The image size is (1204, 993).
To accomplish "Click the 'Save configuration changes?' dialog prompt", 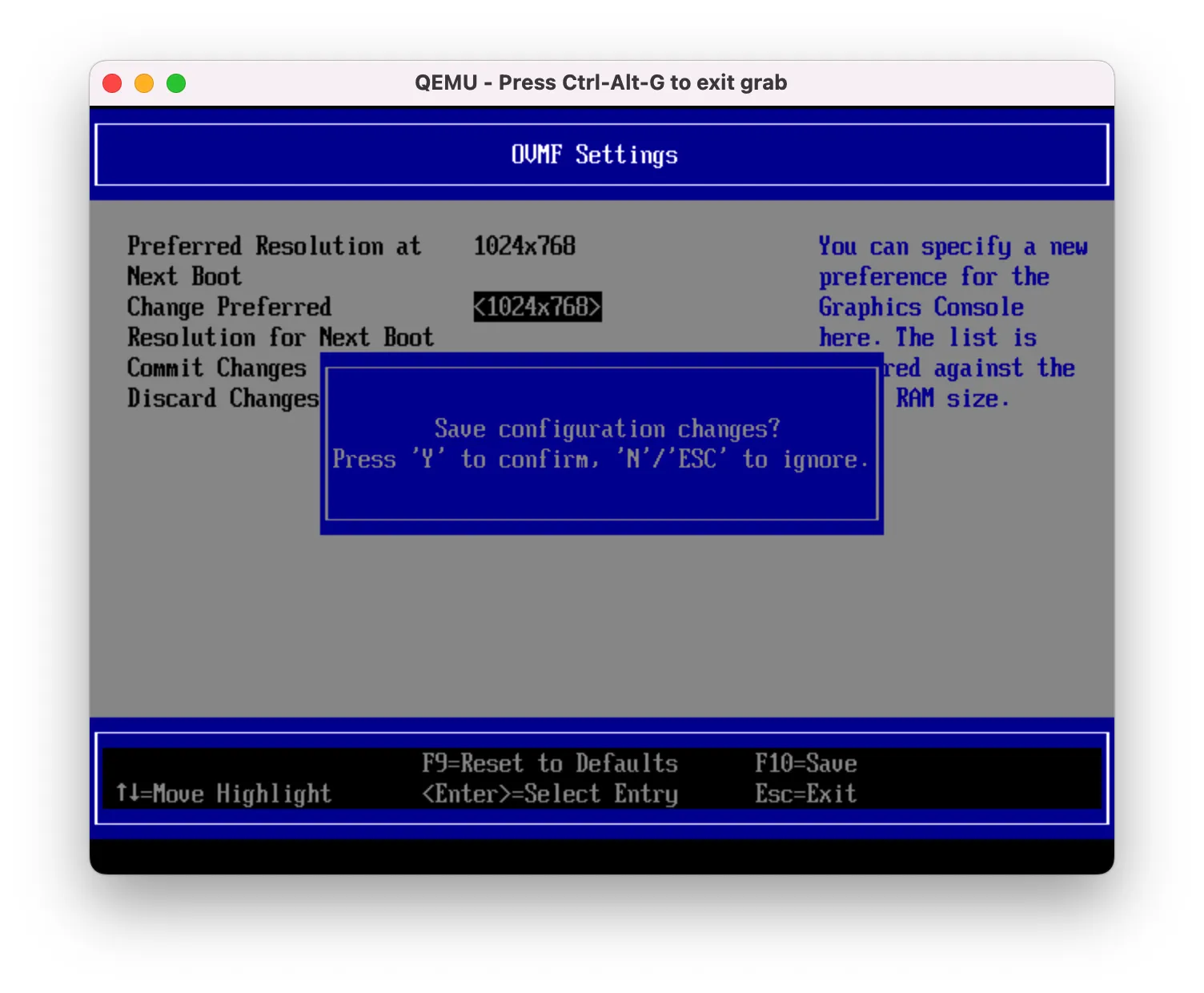I will click(608, 428).
